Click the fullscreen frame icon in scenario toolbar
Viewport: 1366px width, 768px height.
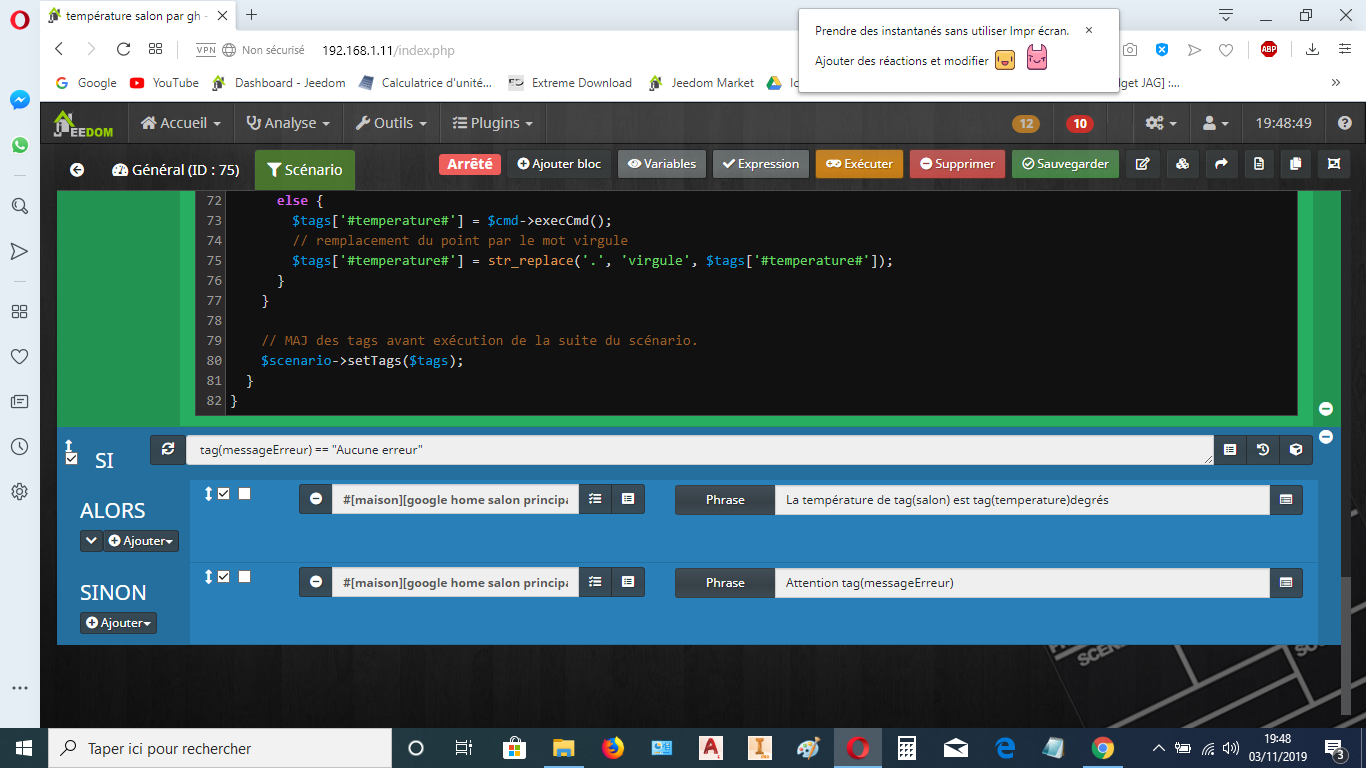(1334, 164)
